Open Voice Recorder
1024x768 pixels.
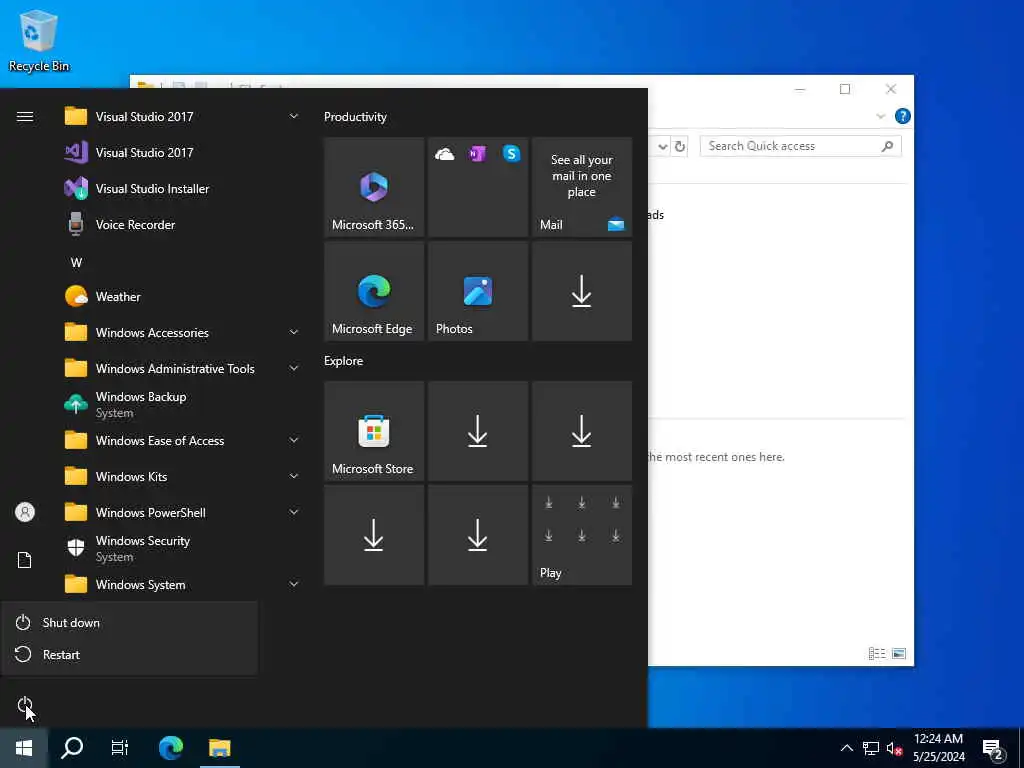[x=135, y=225]
